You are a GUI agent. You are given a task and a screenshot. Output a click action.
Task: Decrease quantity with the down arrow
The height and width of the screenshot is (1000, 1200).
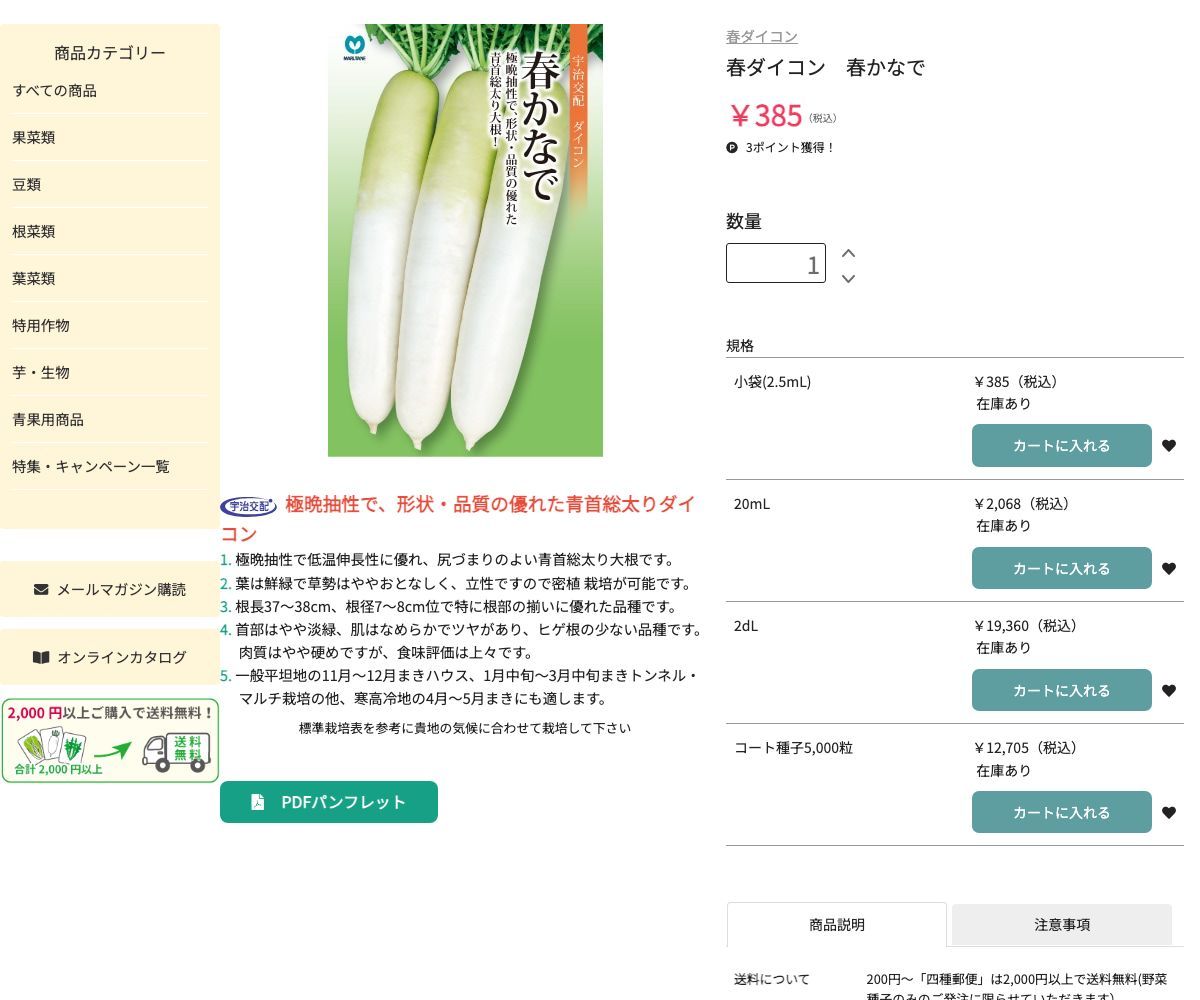pyautogui.click(x=848, y=279)
